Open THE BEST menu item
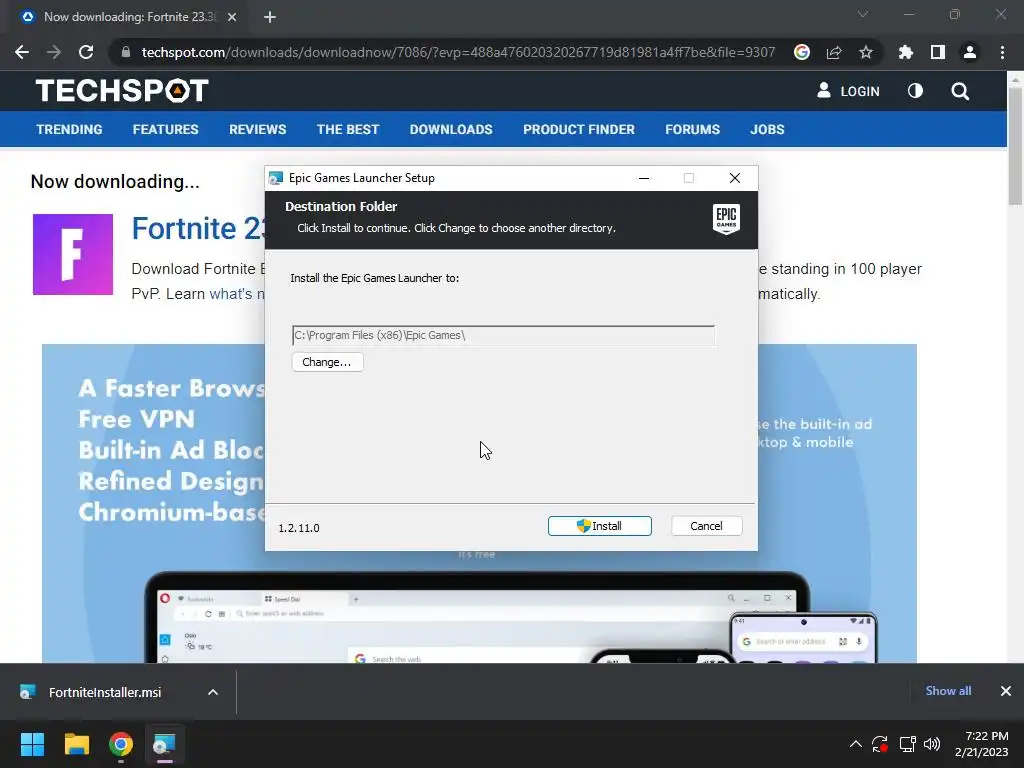1024x768 pixels. [348, 129]
